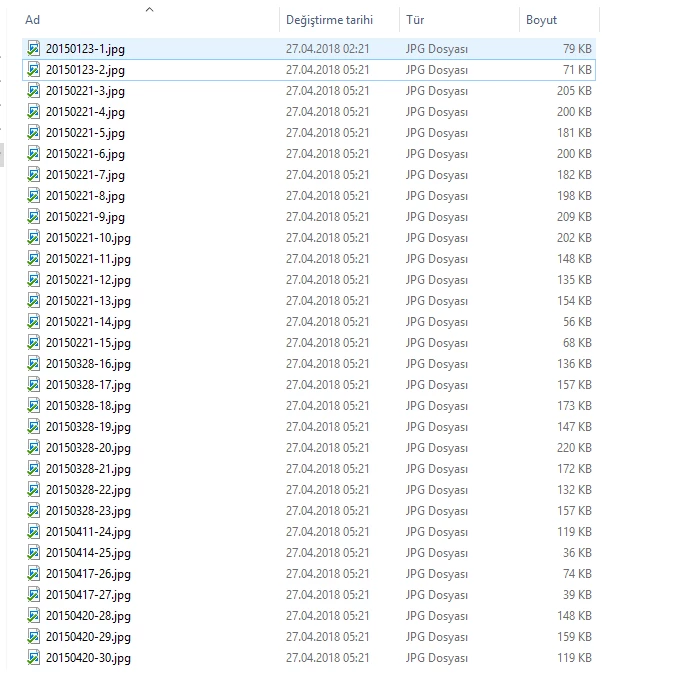
Task: Click the file icon next to 20150123-2.jpg
Action: pyautogui.click(x=34, y=70)
